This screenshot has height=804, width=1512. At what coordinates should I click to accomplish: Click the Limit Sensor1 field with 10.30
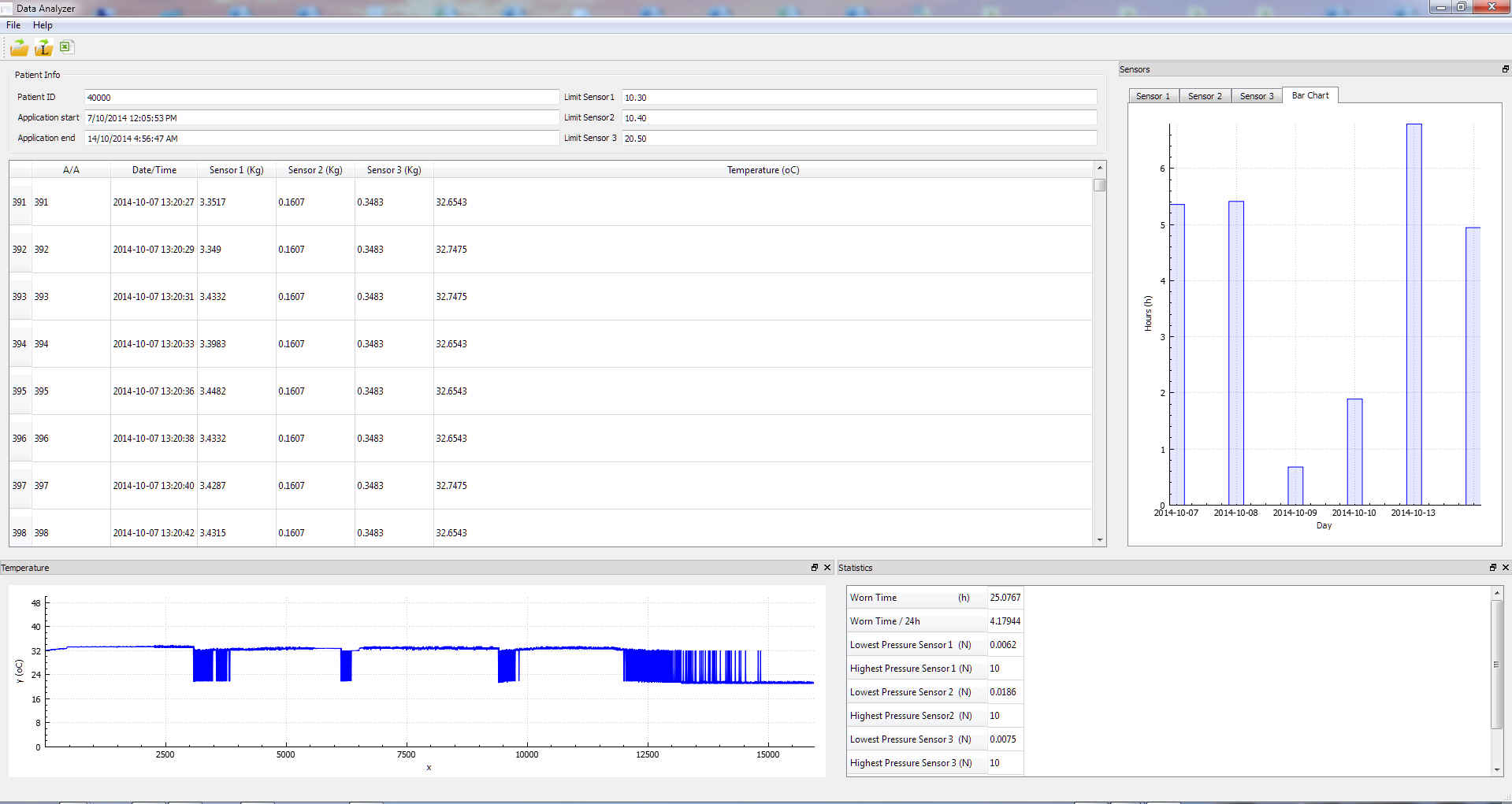tap(860, 98)
